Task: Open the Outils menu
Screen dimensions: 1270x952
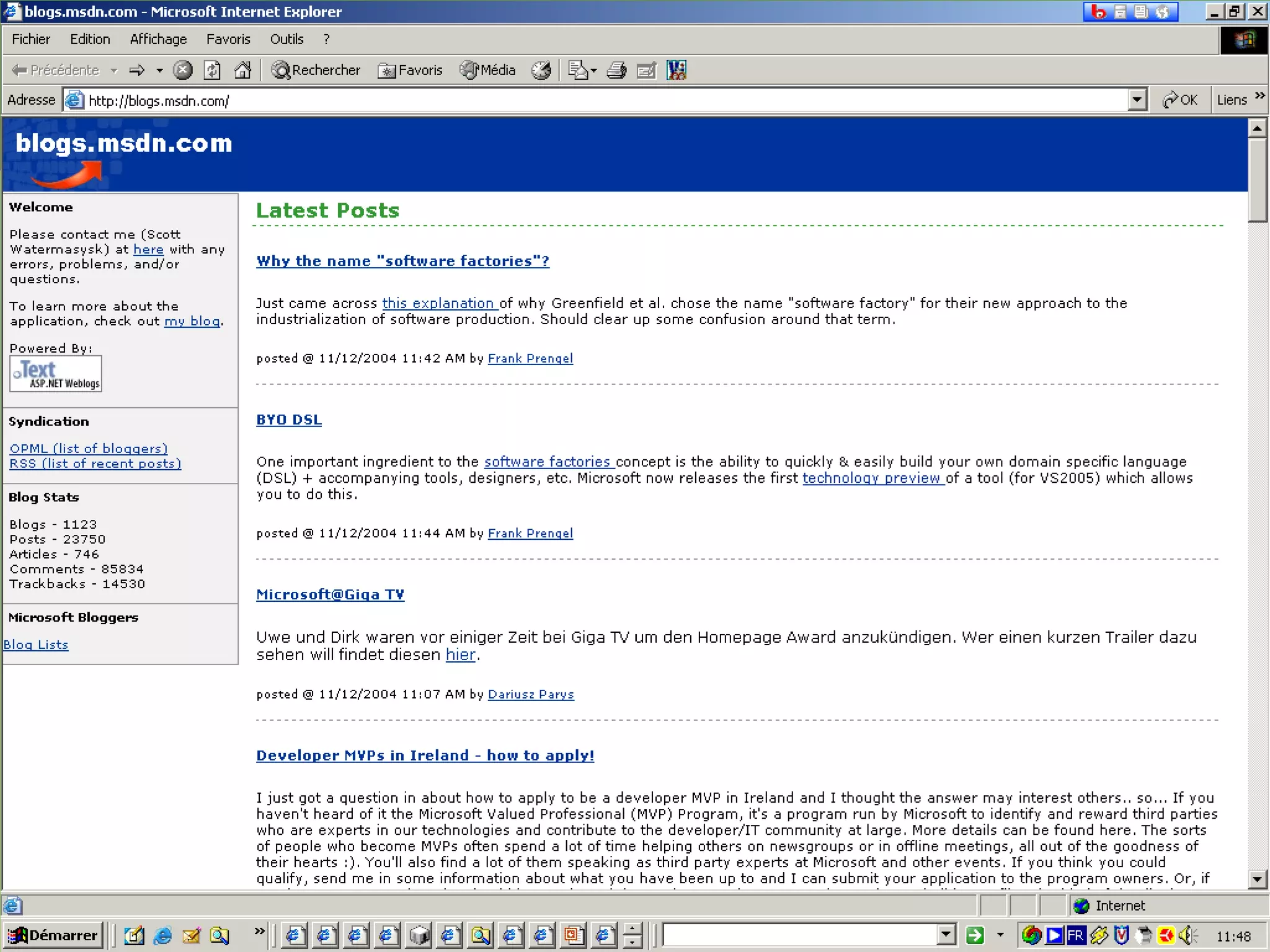Action: 286,39
